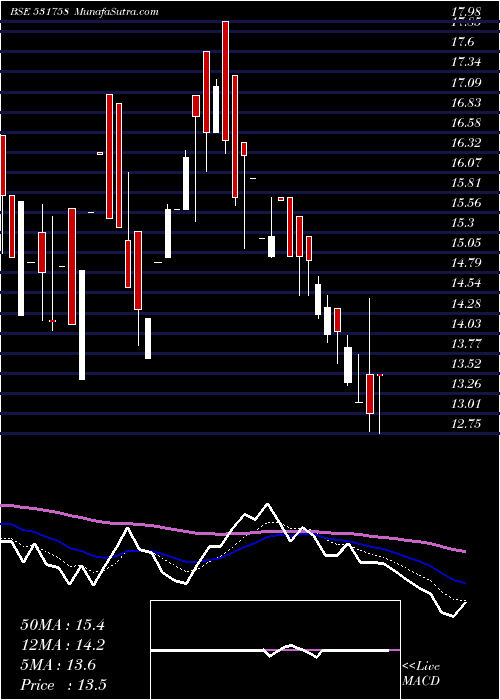Click the 15.3 price axis label
The width and height of the screenshot is (500, 700).
pos(463,223)
